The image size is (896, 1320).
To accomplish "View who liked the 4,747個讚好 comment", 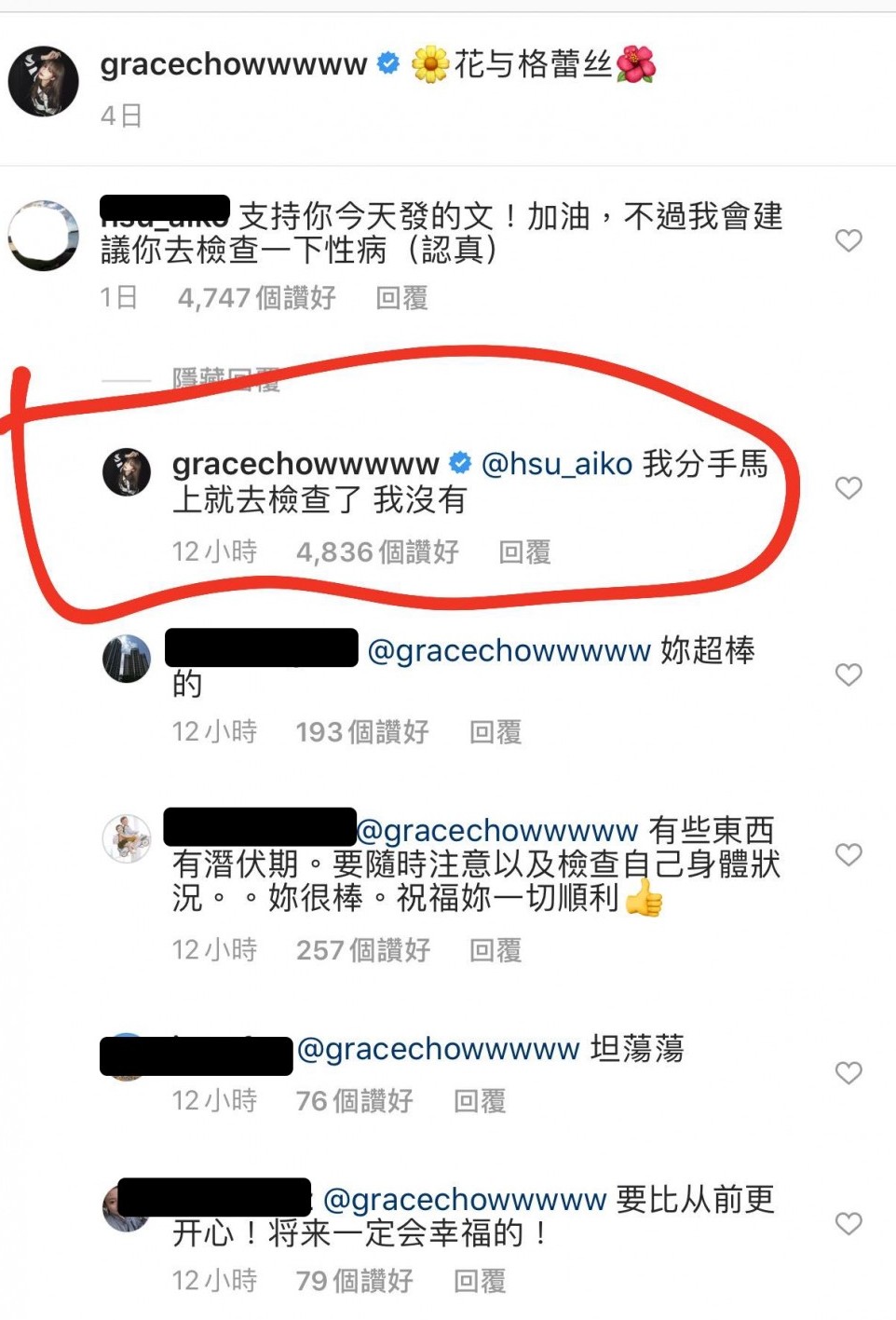I will [x=257, y=298].
